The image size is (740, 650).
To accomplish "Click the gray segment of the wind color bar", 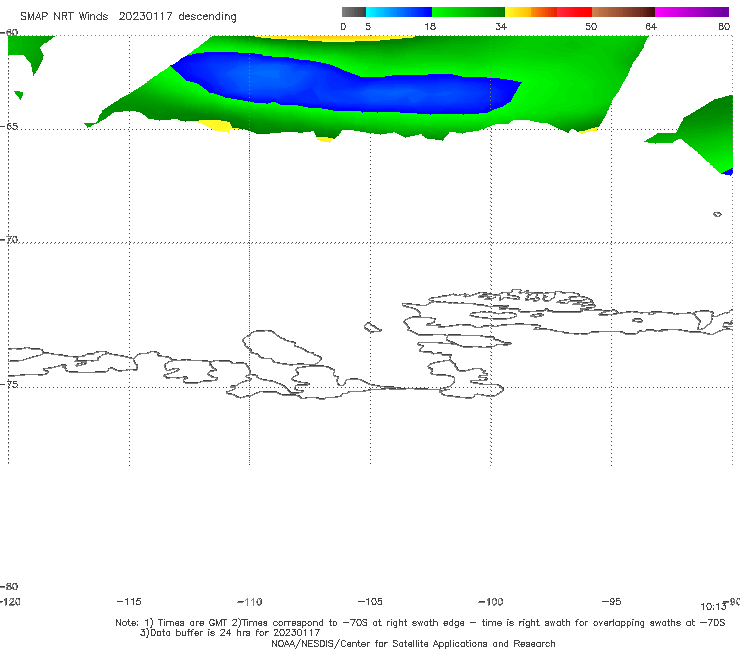I will pyautogui.click(x=353, y=12).
